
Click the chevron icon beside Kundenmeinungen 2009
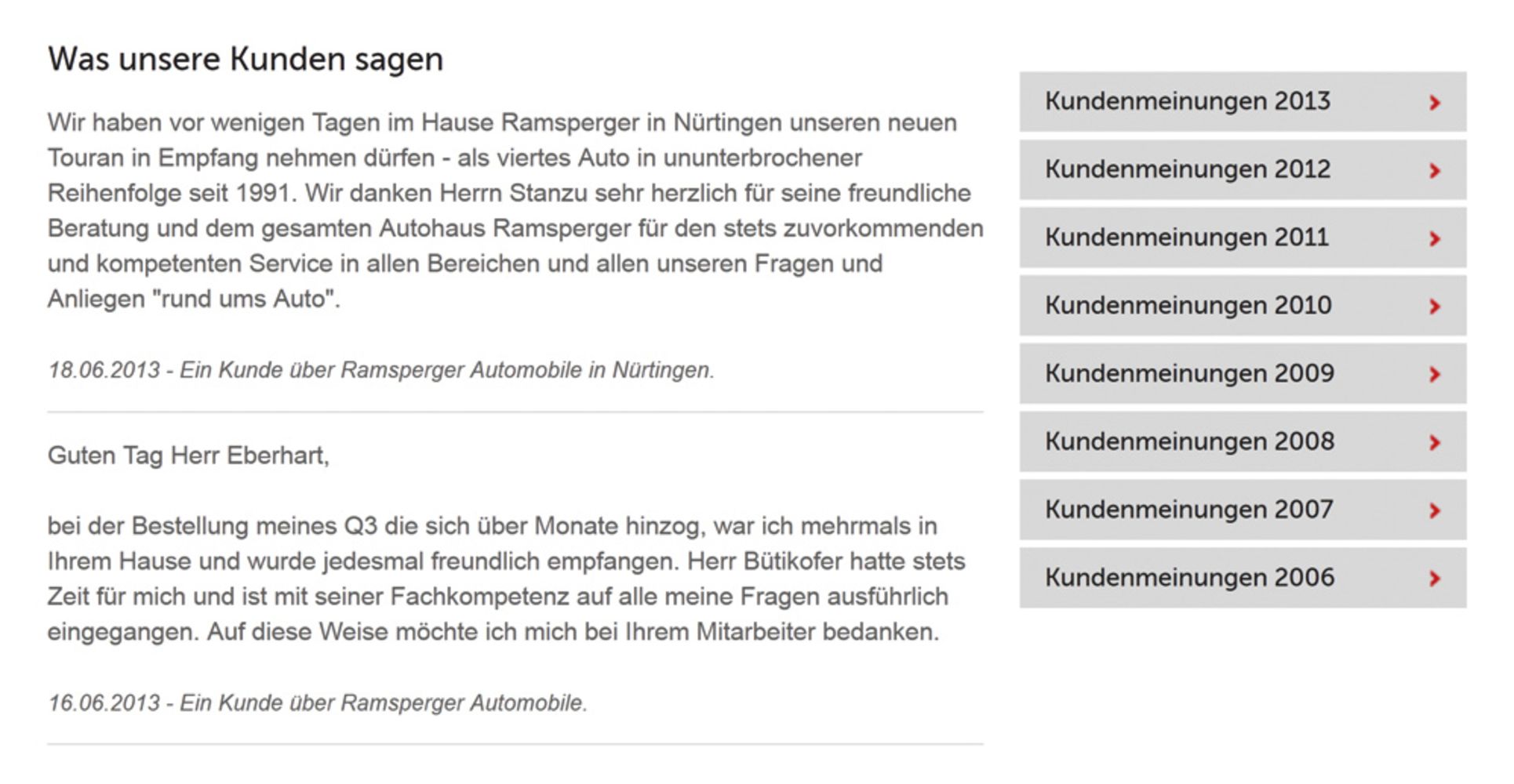pyautogui.click(x=1435, y=375)
